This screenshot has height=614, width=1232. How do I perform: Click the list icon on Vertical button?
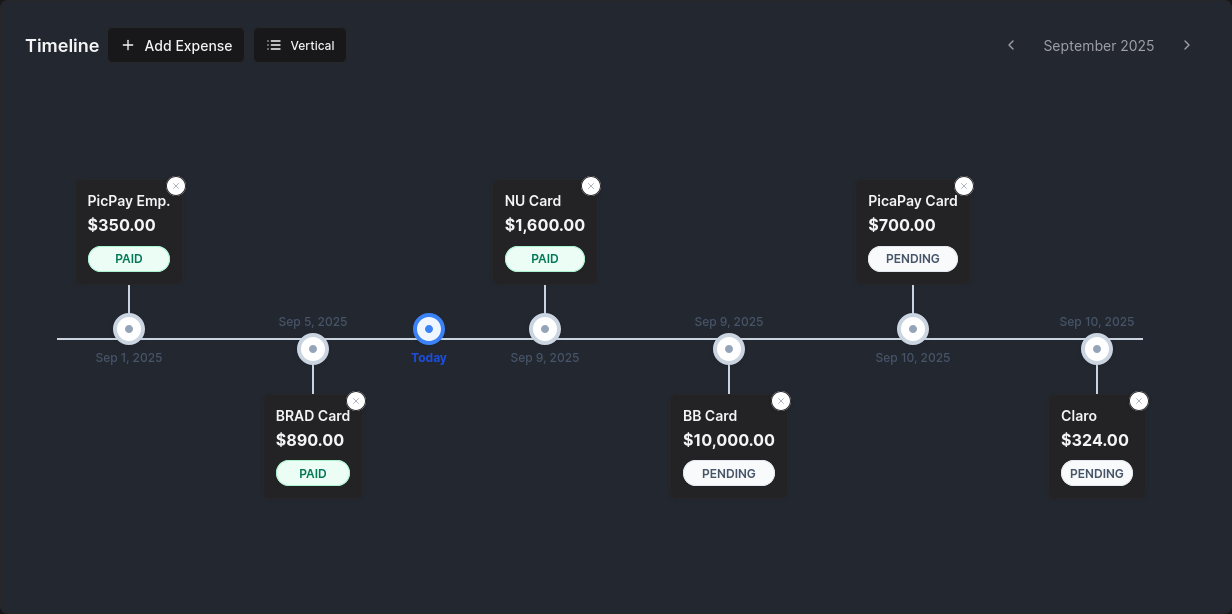click(x=272, y=45)
